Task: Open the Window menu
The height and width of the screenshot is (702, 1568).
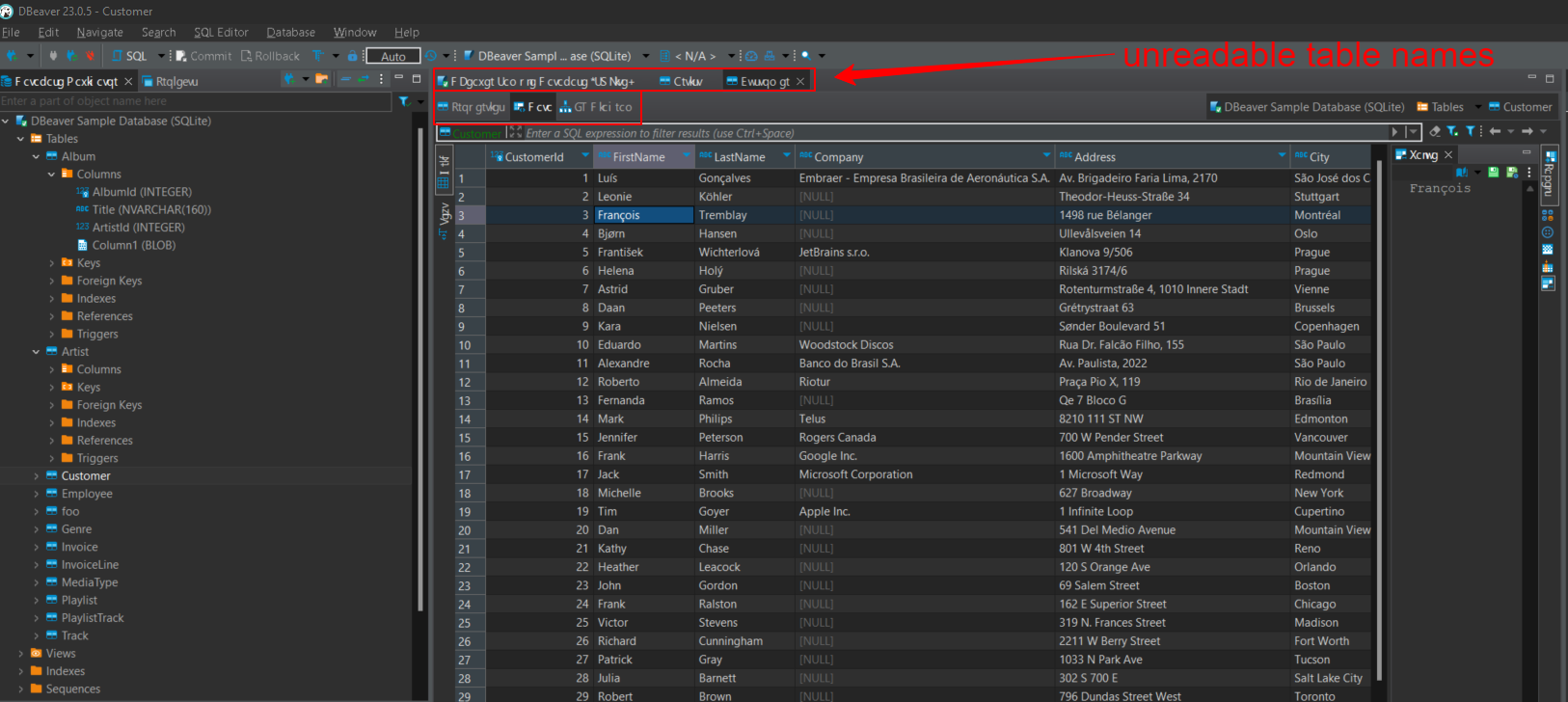Action: point(355,32)
